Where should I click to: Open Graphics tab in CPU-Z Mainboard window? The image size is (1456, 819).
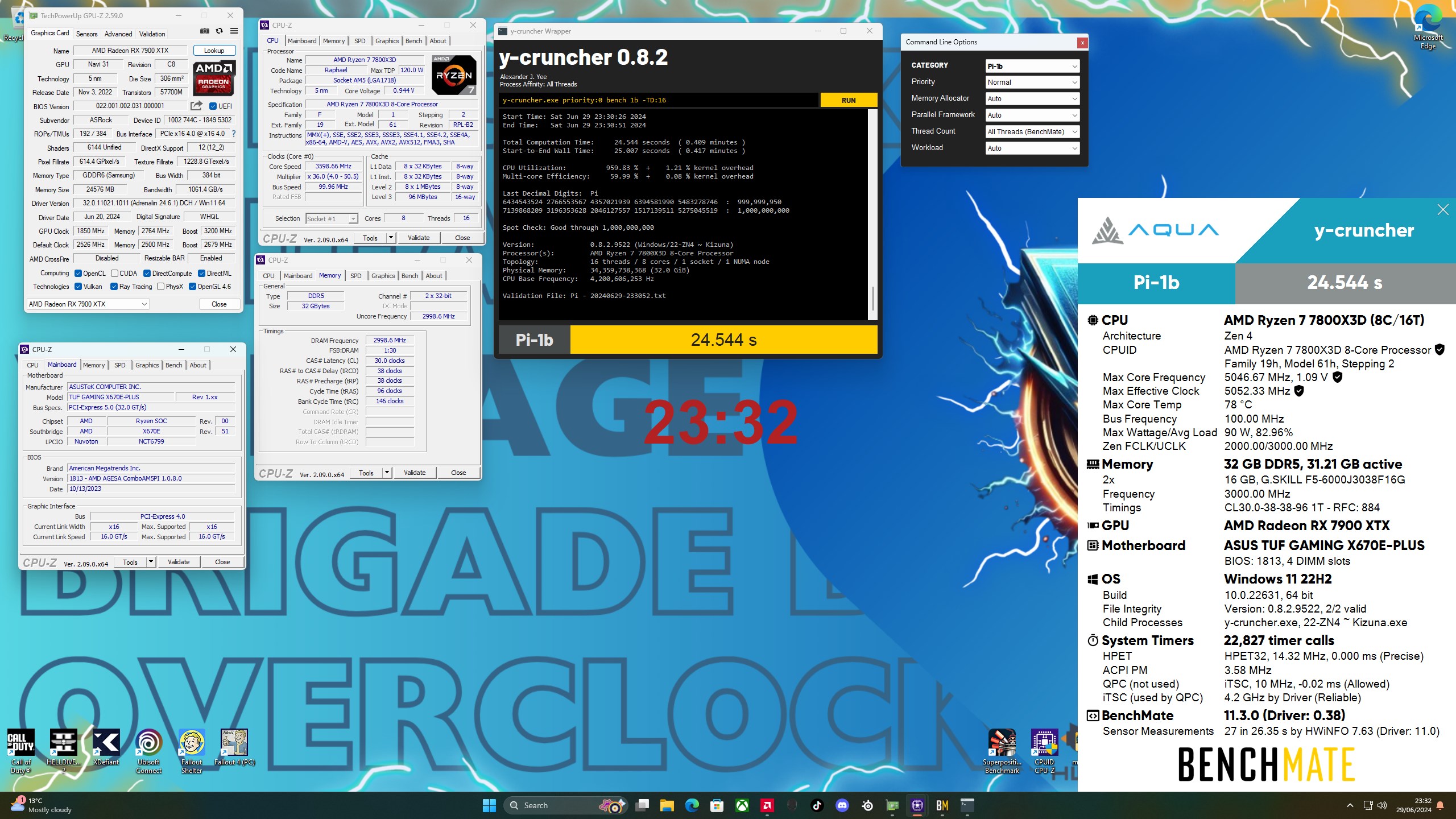(x=147, y=365)
